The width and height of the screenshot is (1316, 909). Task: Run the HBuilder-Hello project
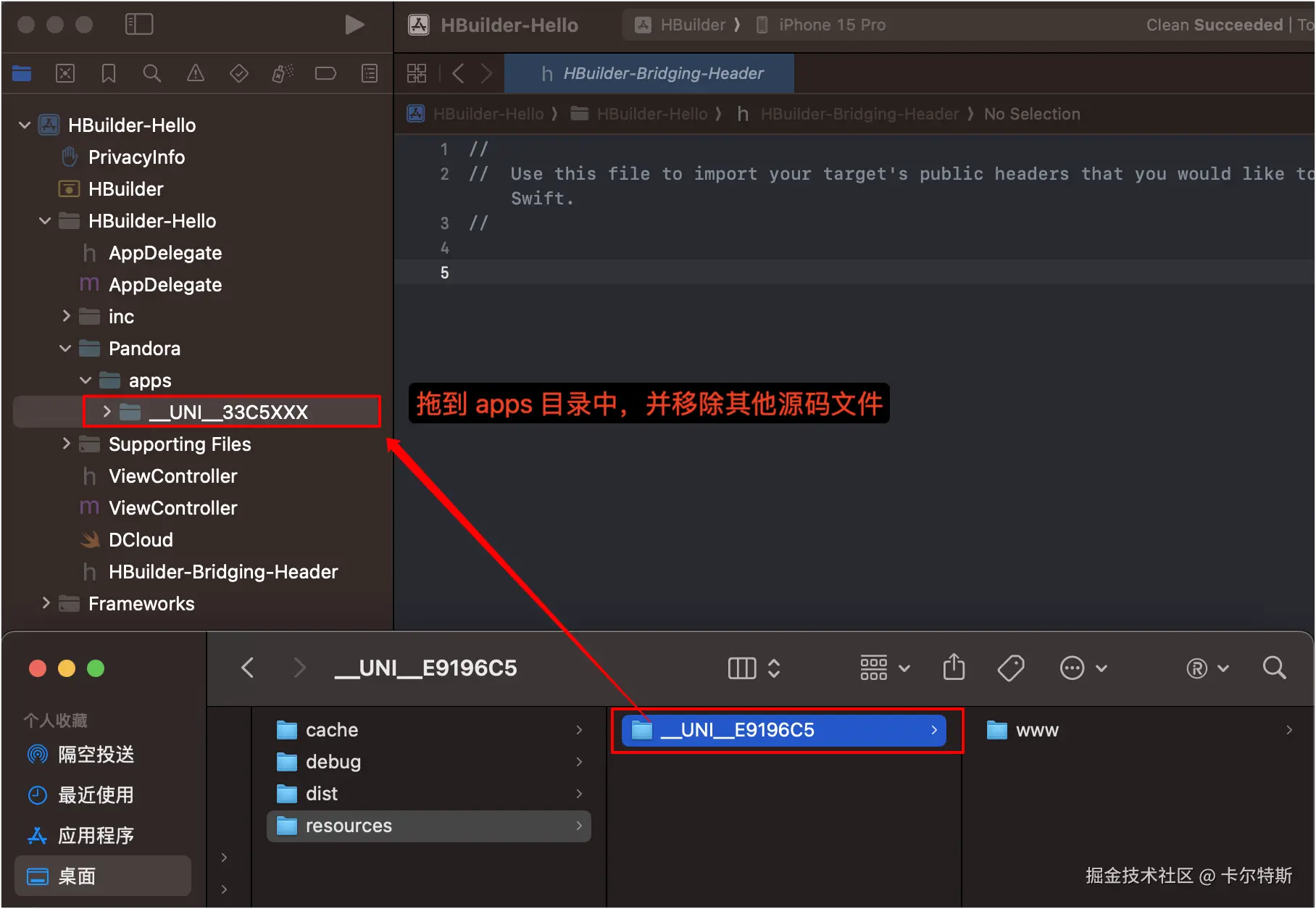pos(354,25)
